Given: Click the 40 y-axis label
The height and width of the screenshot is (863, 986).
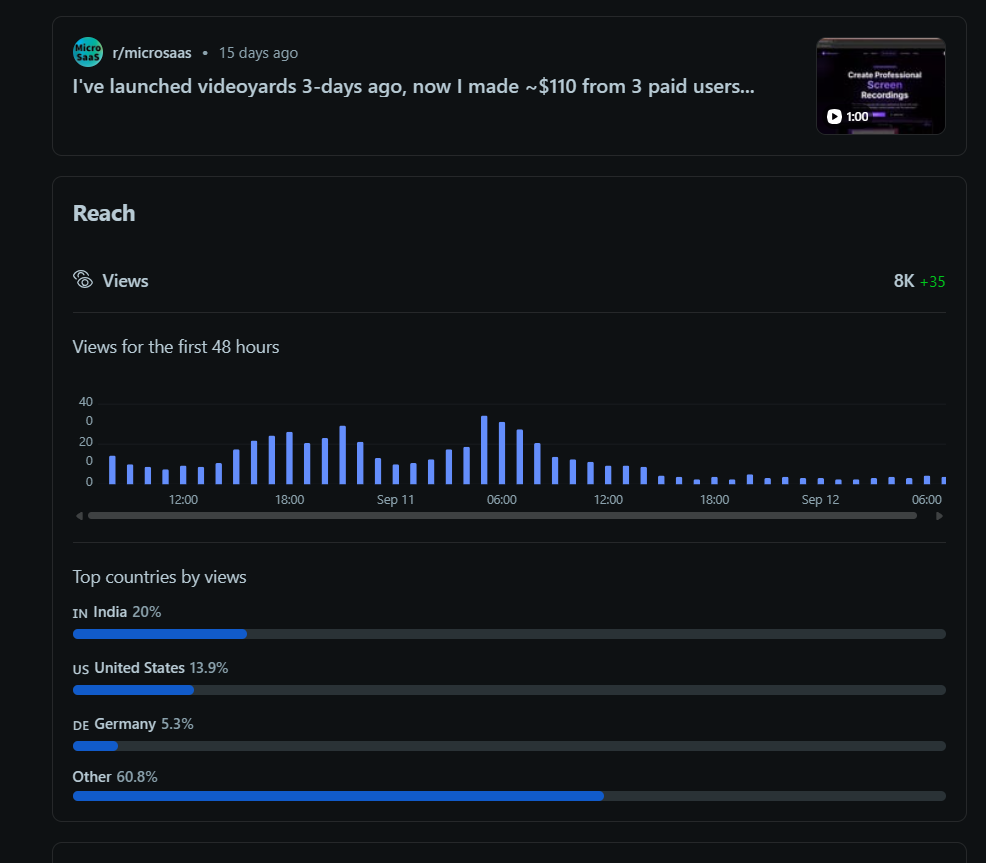Looking at the screenshot, I should pos(86,401).
